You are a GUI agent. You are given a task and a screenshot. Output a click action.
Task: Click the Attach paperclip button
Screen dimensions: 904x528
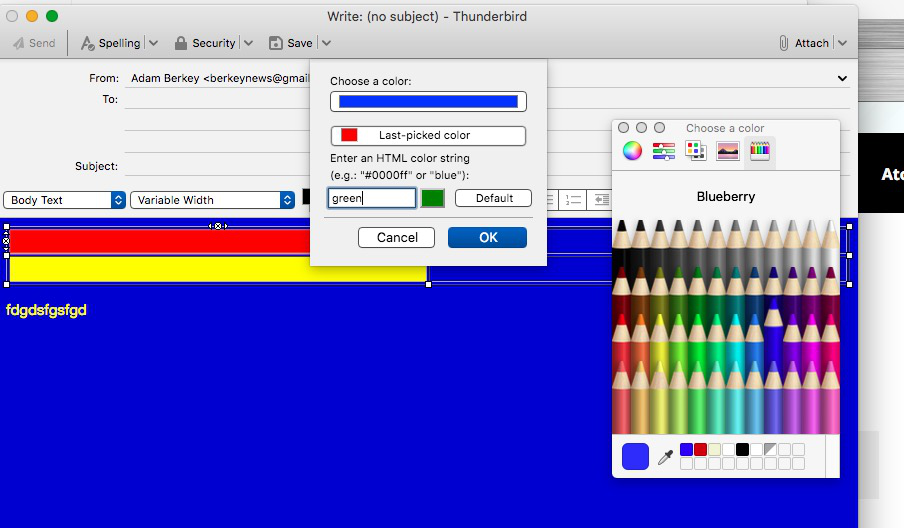(x=804, y=43)
